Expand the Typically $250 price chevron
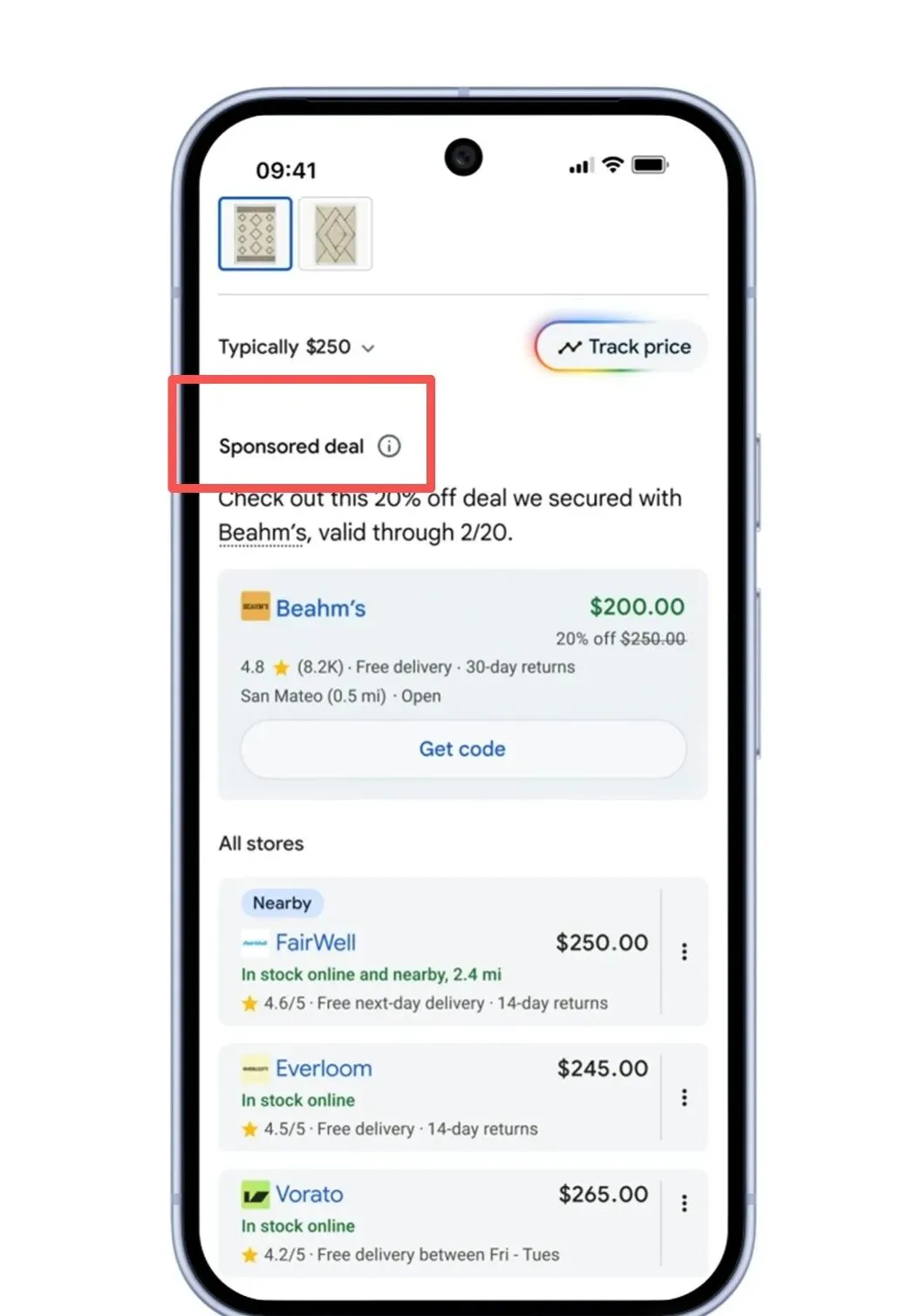Image resolution: width=915 pixels, height=1316 pixels. 368,348
